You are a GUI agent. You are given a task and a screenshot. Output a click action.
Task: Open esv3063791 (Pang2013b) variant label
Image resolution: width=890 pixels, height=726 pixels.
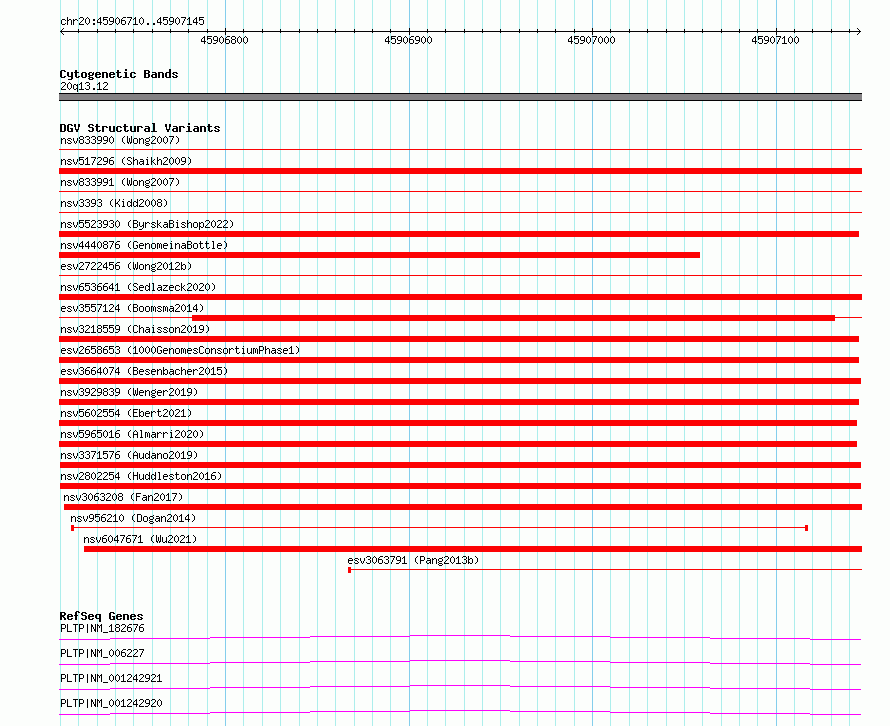413,560
